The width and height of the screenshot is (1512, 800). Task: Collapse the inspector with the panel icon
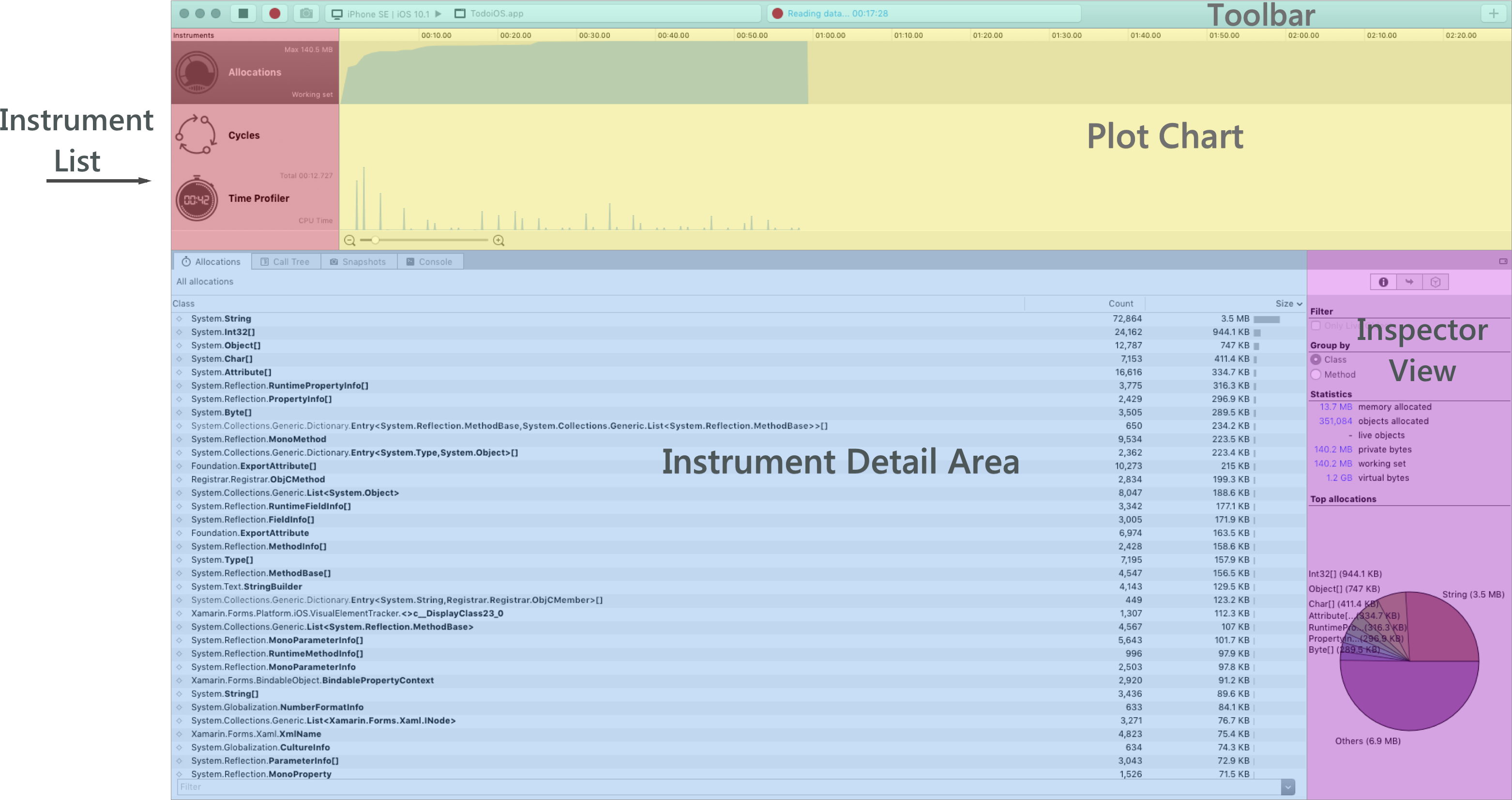1503,262
